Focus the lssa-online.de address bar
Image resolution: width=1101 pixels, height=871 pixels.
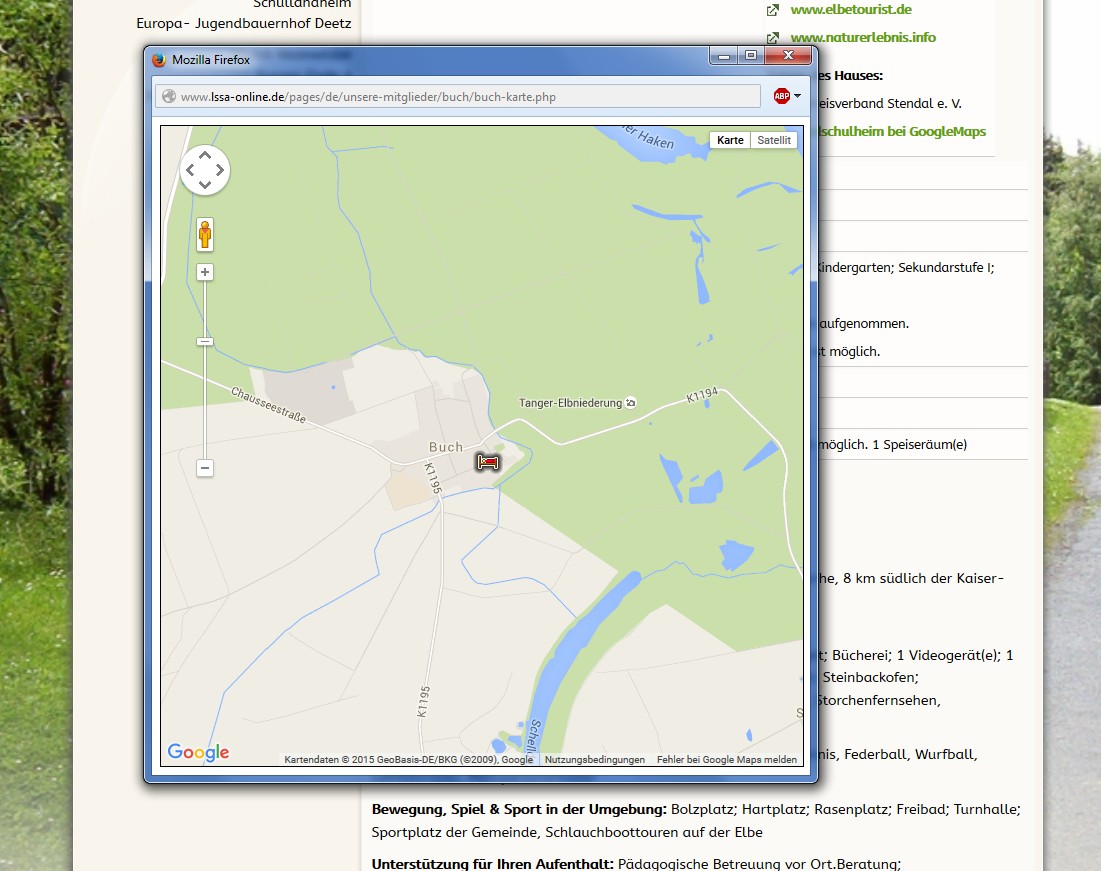click(x=457, y=96)
